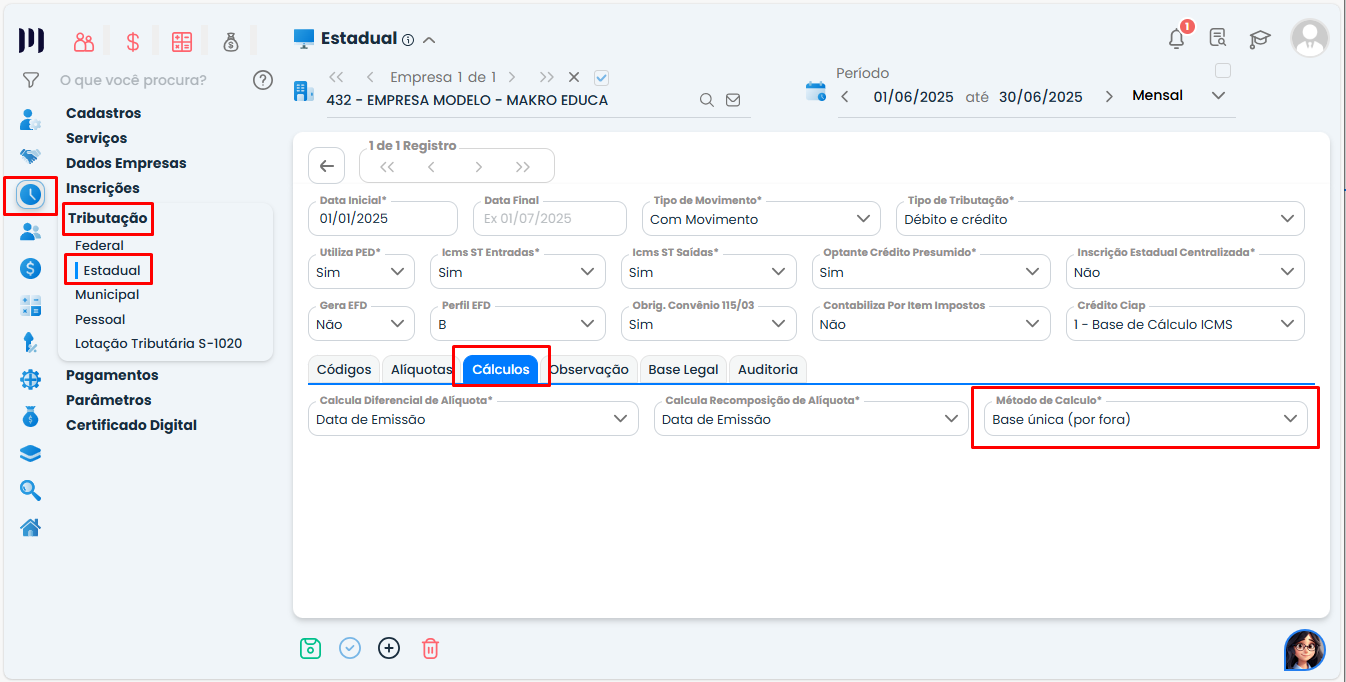Open Cadastros menu
Screen dimensions: 1346x682
[x=104, y=113]
